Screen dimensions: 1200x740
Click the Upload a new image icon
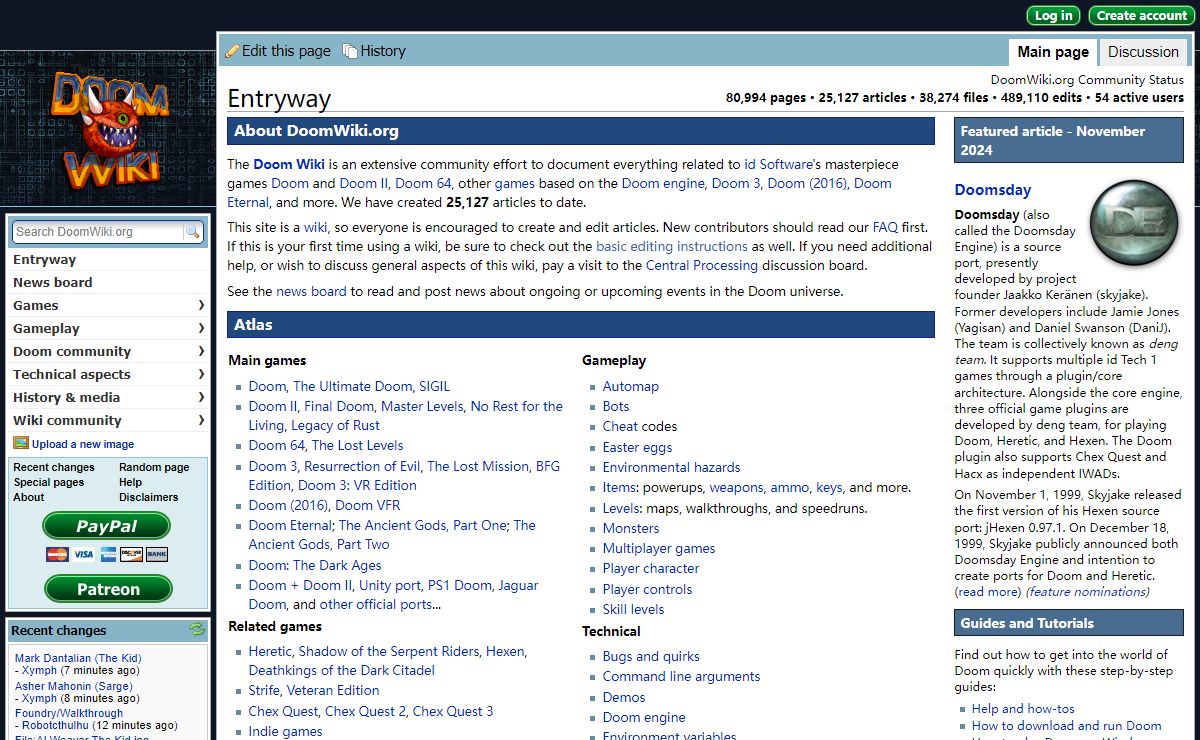[x=21, y=443]
